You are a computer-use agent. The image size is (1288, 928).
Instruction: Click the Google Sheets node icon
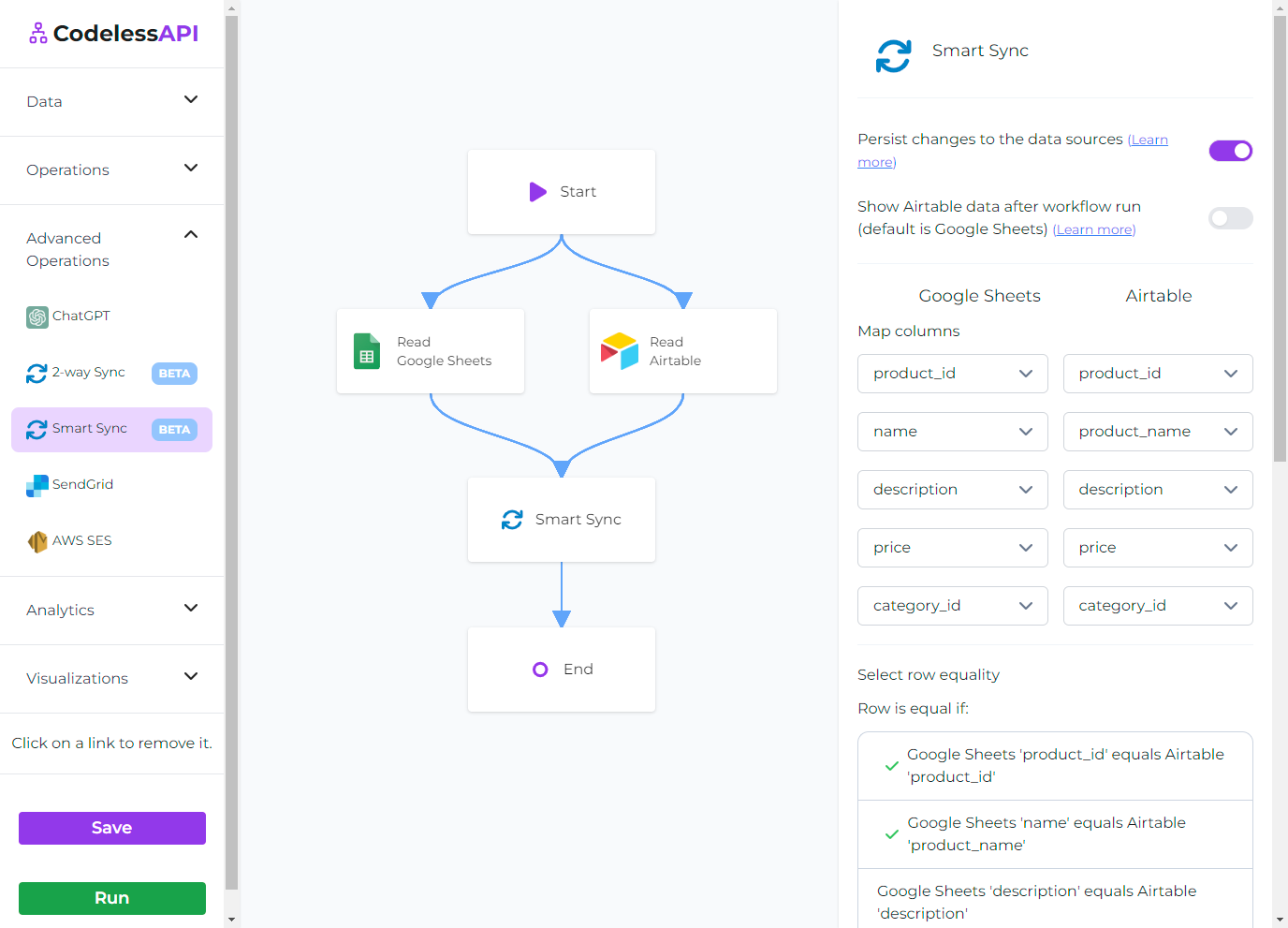[x=367, y=351]
